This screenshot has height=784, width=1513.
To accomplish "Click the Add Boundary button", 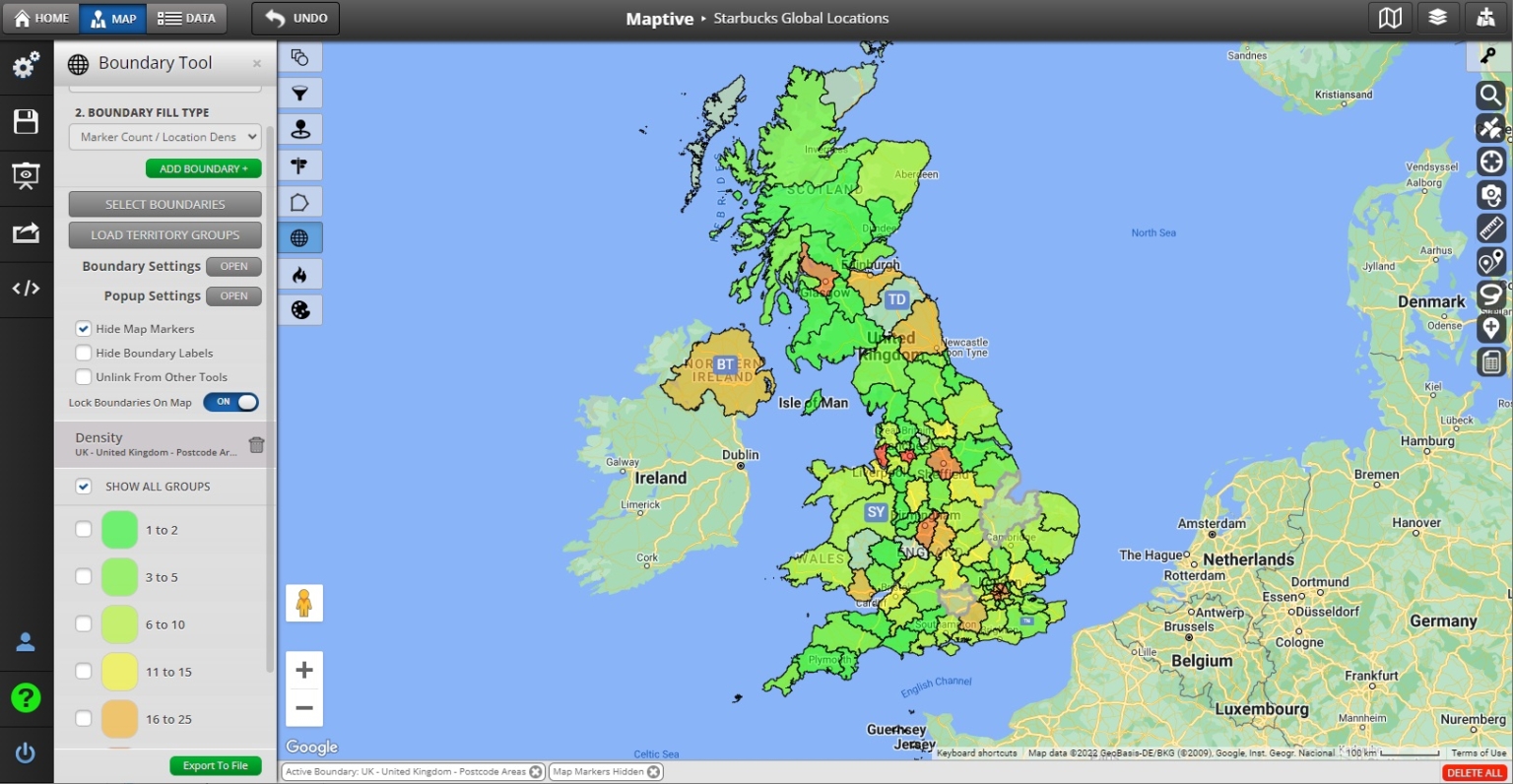I will [x=203, y=168].
